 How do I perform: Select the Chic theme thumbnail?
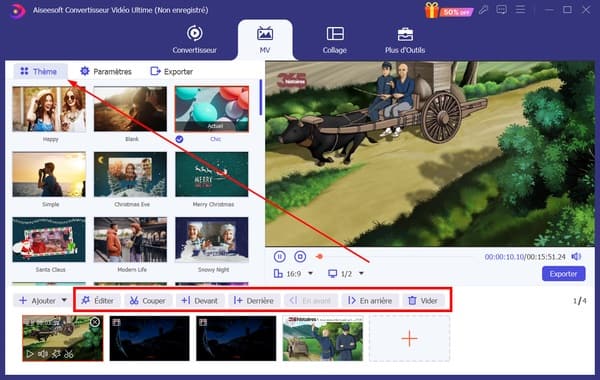(212, 109)
